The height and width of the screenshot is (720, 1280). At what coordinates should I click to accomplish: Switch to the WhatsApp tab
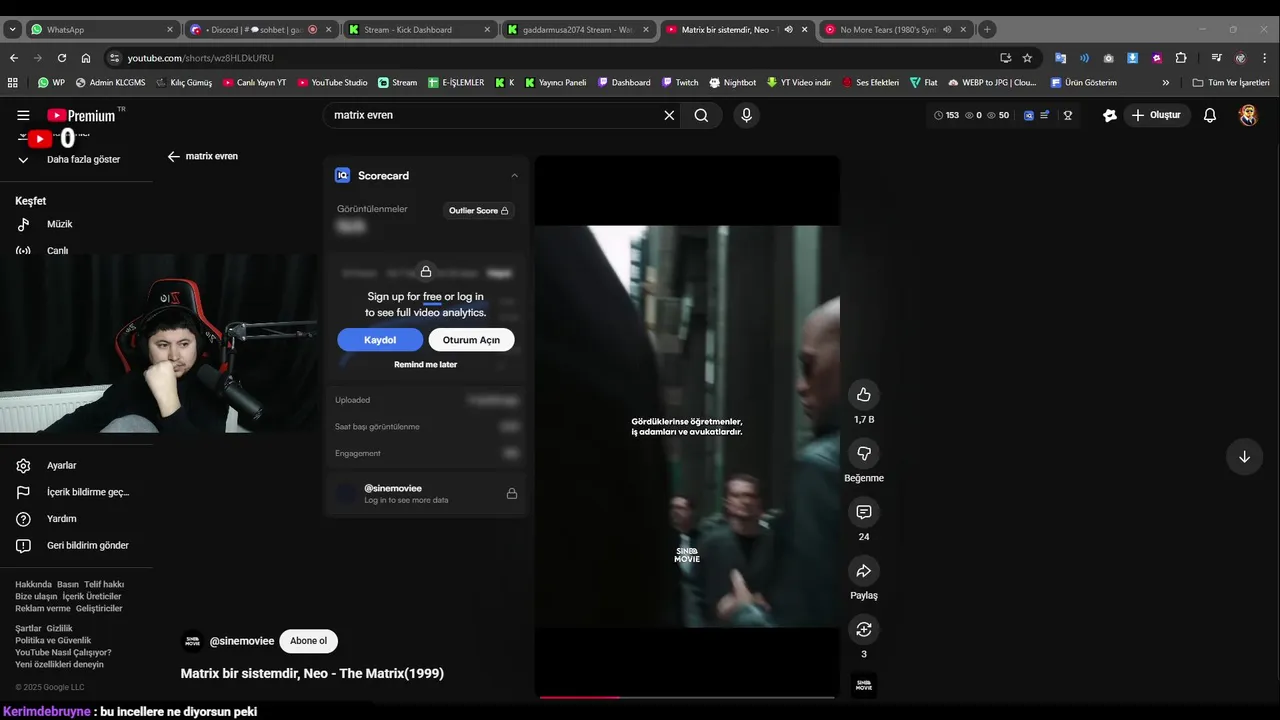104,30
